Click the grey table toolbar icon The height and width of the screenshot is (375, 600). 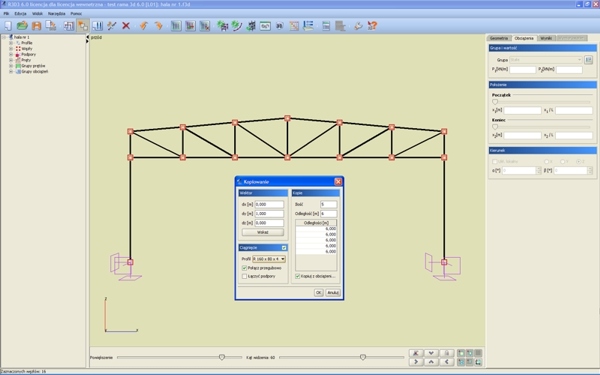[340, 26]
